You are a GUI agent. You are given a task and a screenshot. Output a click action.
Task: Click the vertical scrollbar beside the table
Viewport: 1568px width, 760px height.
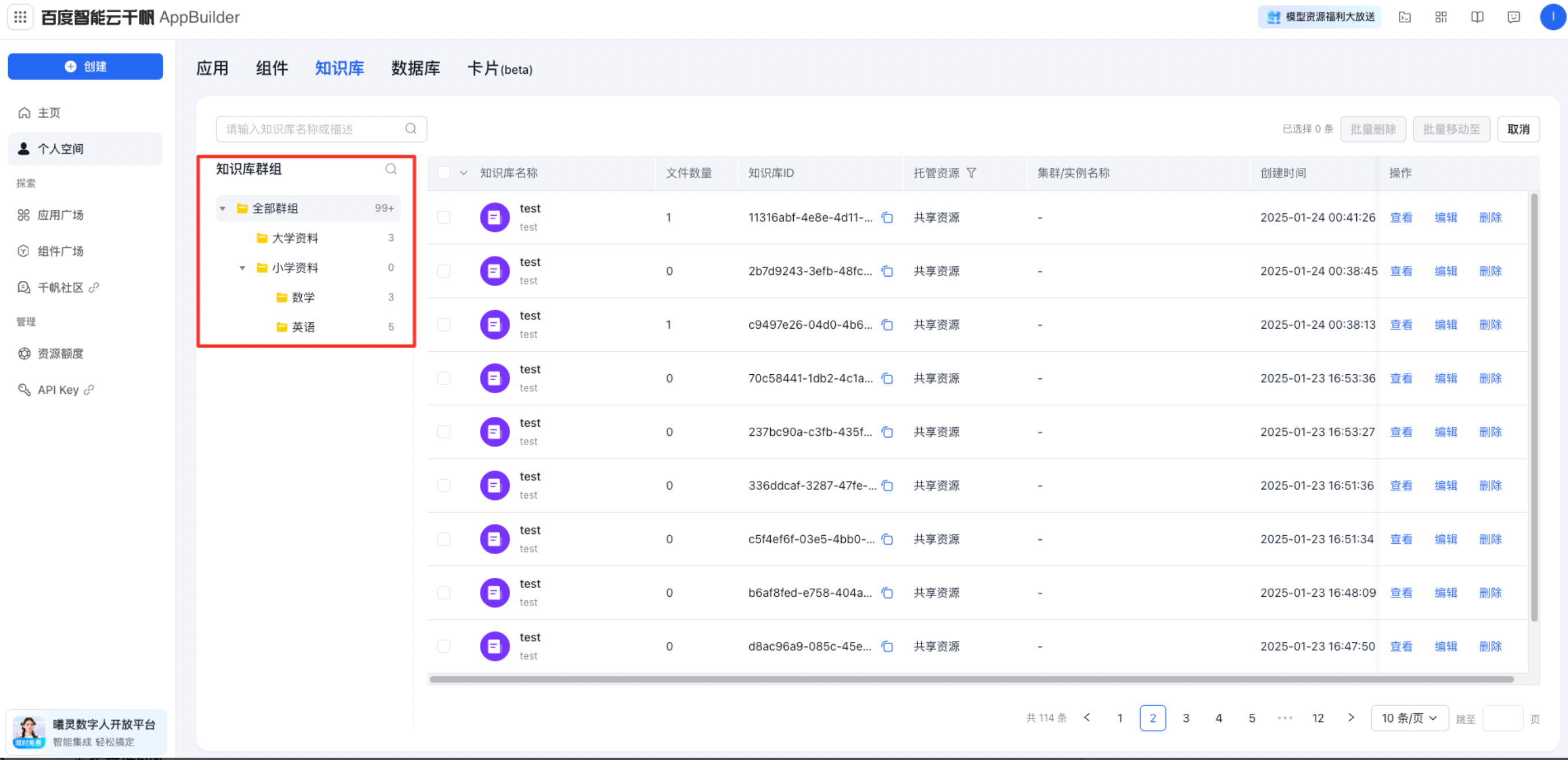[1535, 407]
